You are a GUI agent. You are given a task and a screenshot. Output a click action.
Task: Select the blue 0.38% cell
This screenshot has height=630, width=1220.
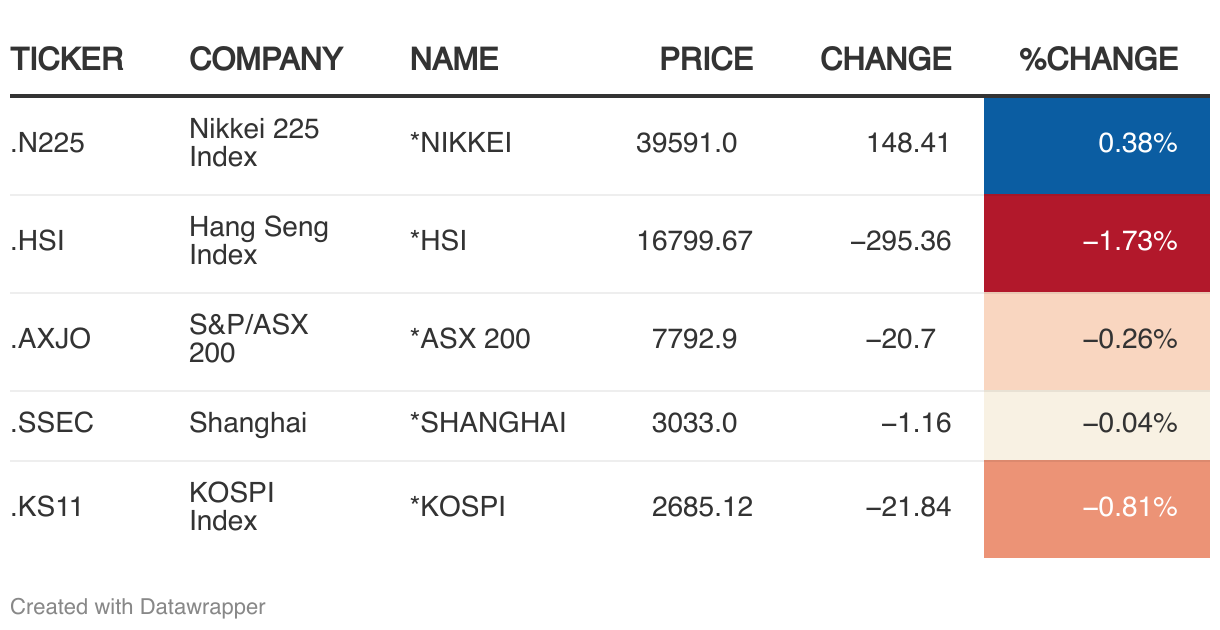pyautogui.click(x=1097, y=145)
